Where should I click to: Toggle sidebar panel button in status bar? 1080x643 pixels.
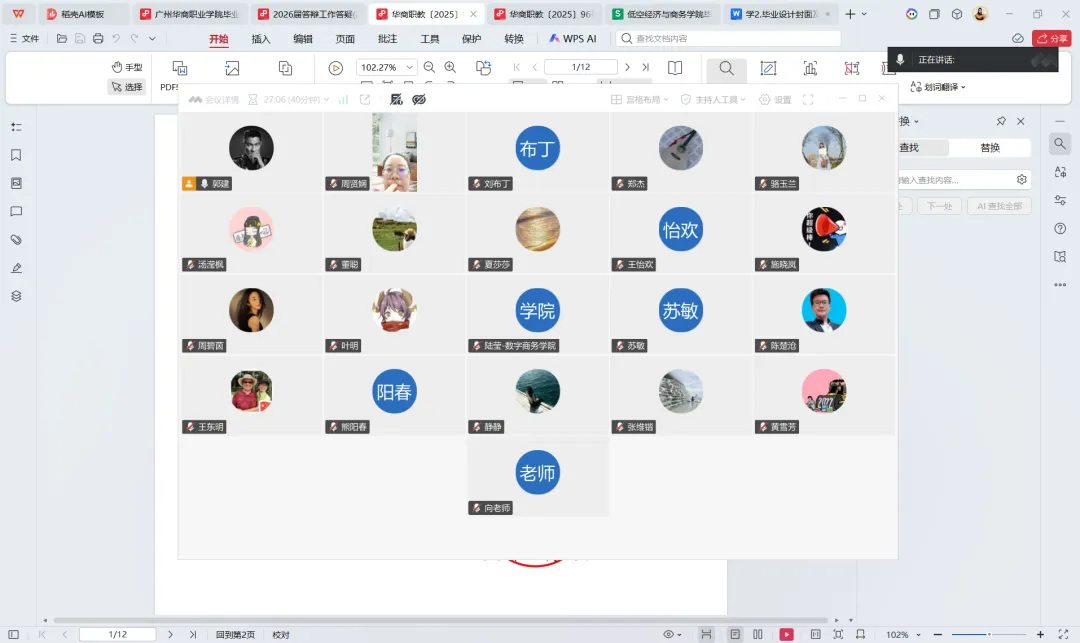point(13,634)
